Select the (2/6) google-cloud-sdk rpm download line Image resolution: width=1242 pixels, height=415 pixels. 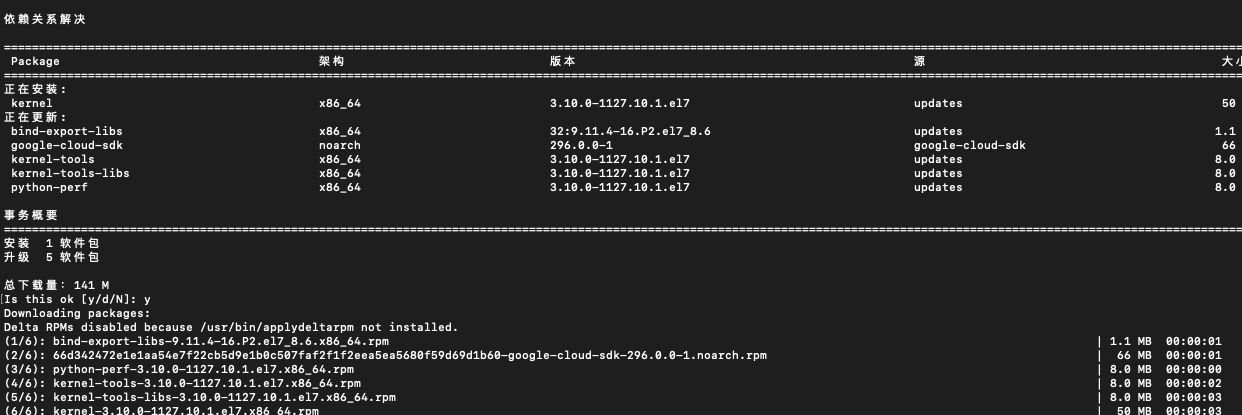pos(385,355)
